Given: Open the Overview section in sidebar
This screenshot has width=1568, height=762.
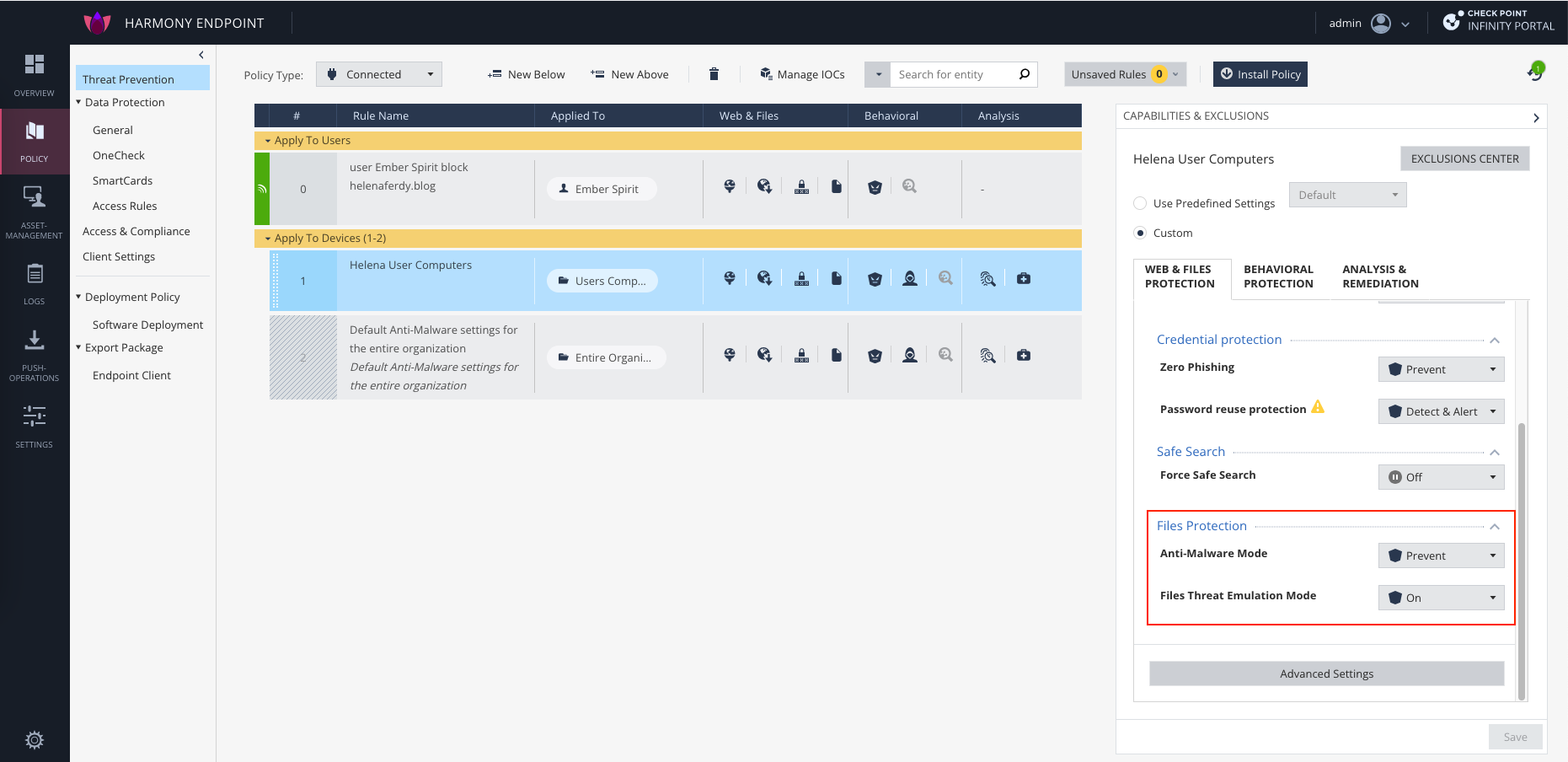Looking at the screenshot, I should [35, 74].
